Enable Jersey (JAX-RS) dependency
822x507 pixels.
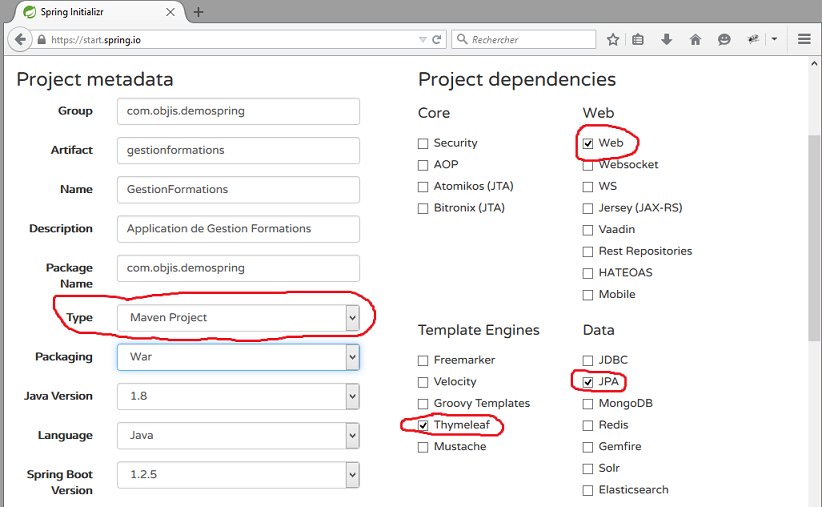click(588, 208)
